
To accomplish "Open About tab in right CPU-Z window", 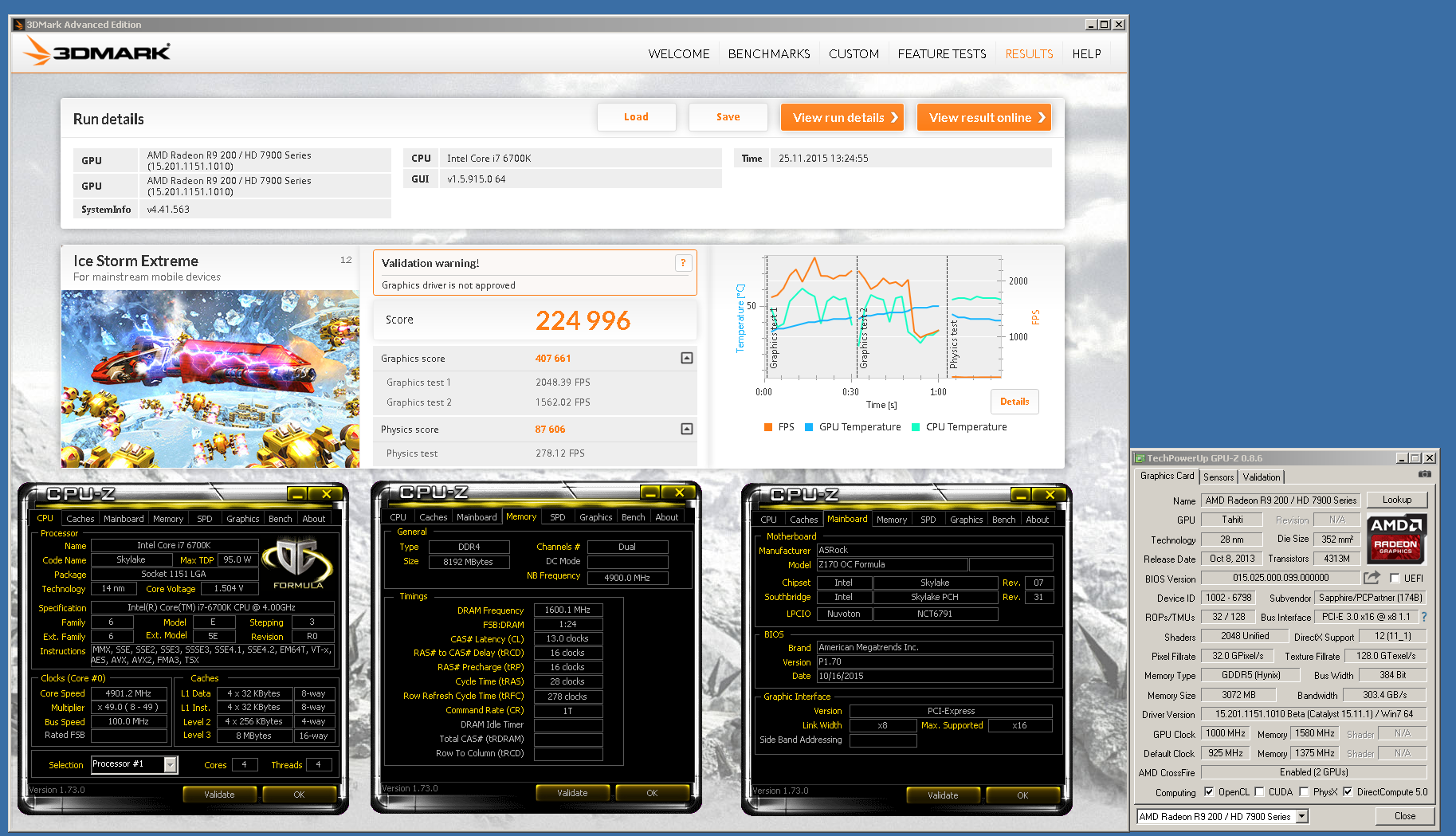I will pos(1037,520).
